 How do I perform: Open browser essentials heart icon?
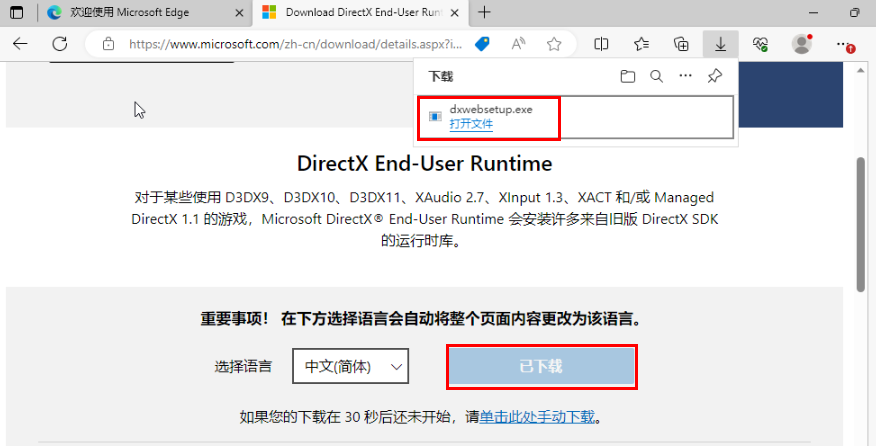[760, 44]
